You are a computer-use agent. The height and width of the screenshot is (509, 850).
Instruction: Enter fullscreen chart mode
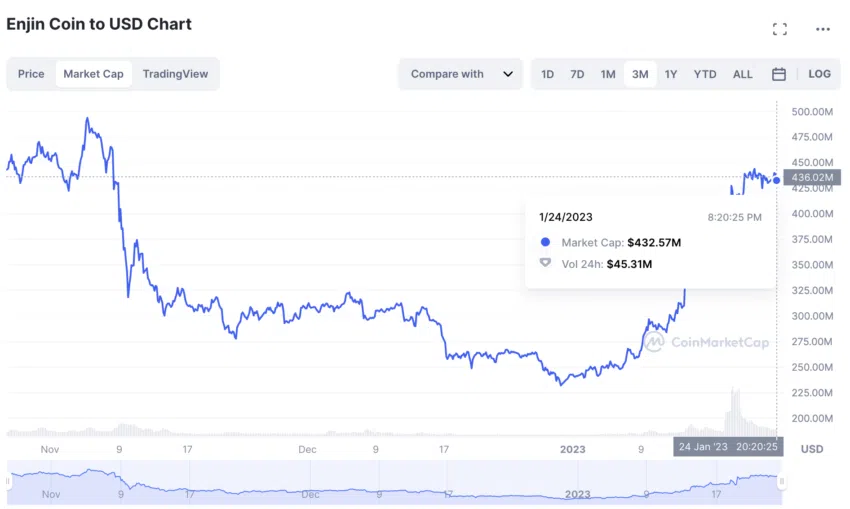[x=780, y=29]
